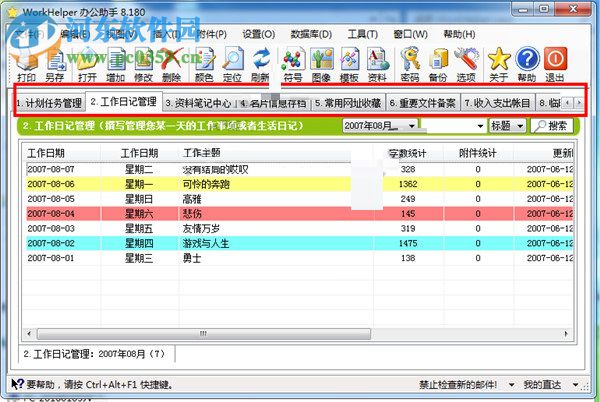Viewport: 600px width, 402px height.
Task: Open the 标题 search field dropdown
Action: pyautogui.click(x=520, y=126)
